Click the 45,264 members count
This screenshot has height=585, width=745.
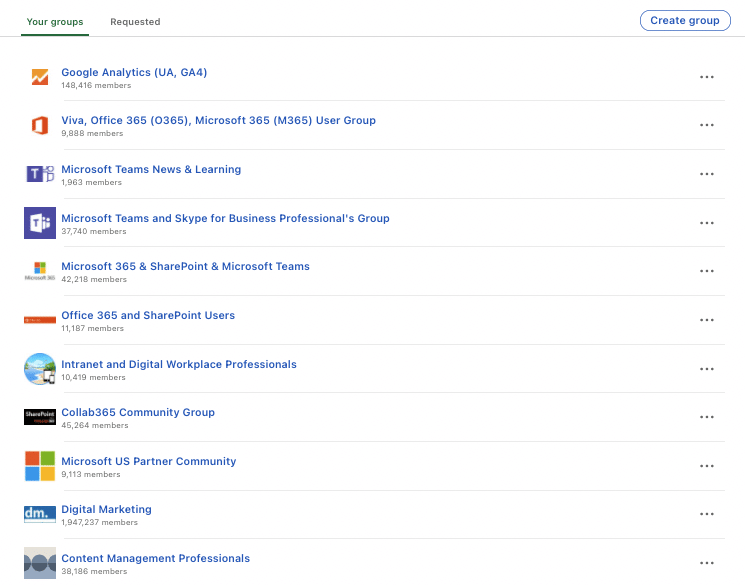pyautogui.click(x=95, y=425)
